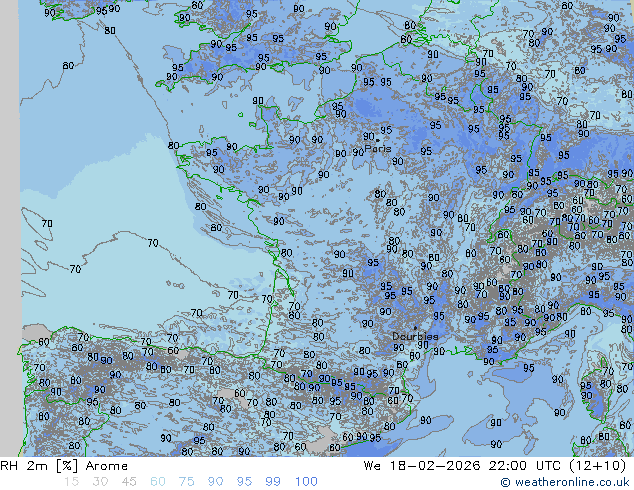Image resolution: width=634 pixels, height=490 pixels.
Task: Choose the 75 legend value
Action: click(x=186, y=482)
